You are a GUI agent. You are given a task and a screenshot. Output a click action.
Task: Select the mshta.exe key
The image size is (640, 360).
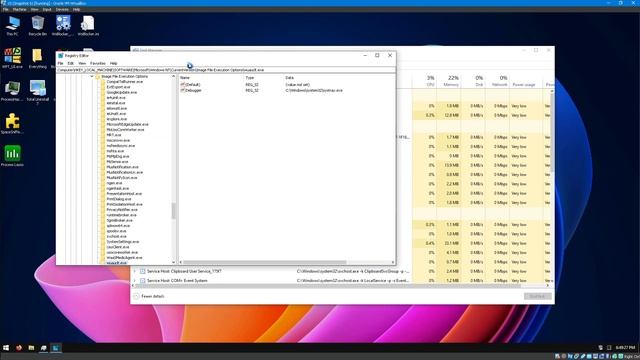pyautogui.click(x=115, y=151)
